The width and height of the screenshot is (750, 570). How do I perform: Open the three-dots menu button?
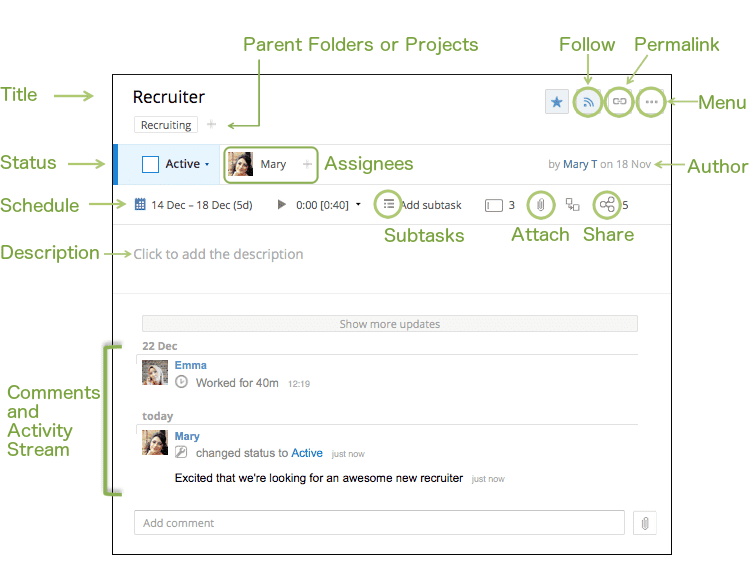tap(651, 101)
